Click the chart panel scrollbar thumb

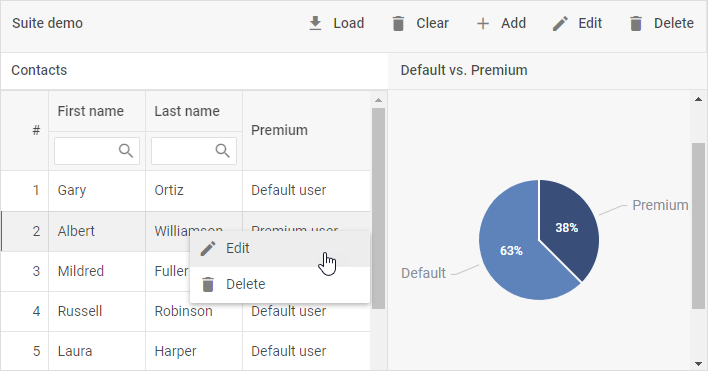pos(699,226)
